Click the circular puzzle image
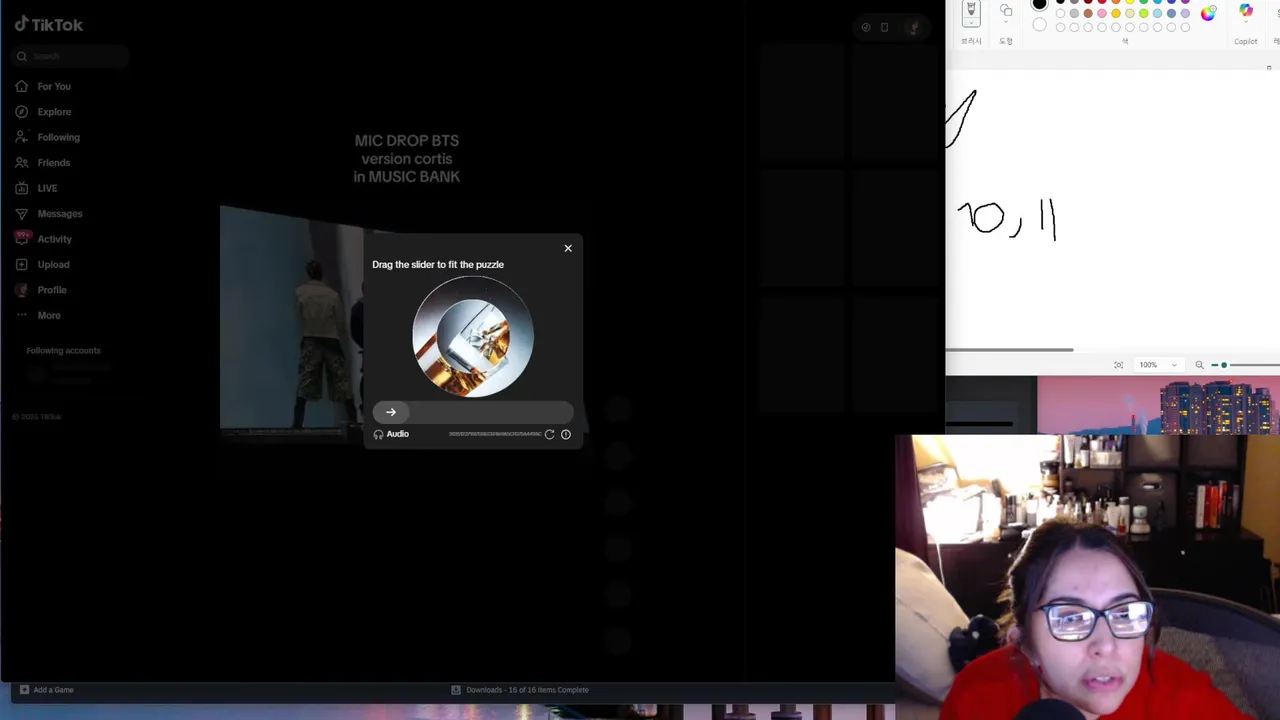The width and height of the screenshot is (1280, 720). click(473, 337)
